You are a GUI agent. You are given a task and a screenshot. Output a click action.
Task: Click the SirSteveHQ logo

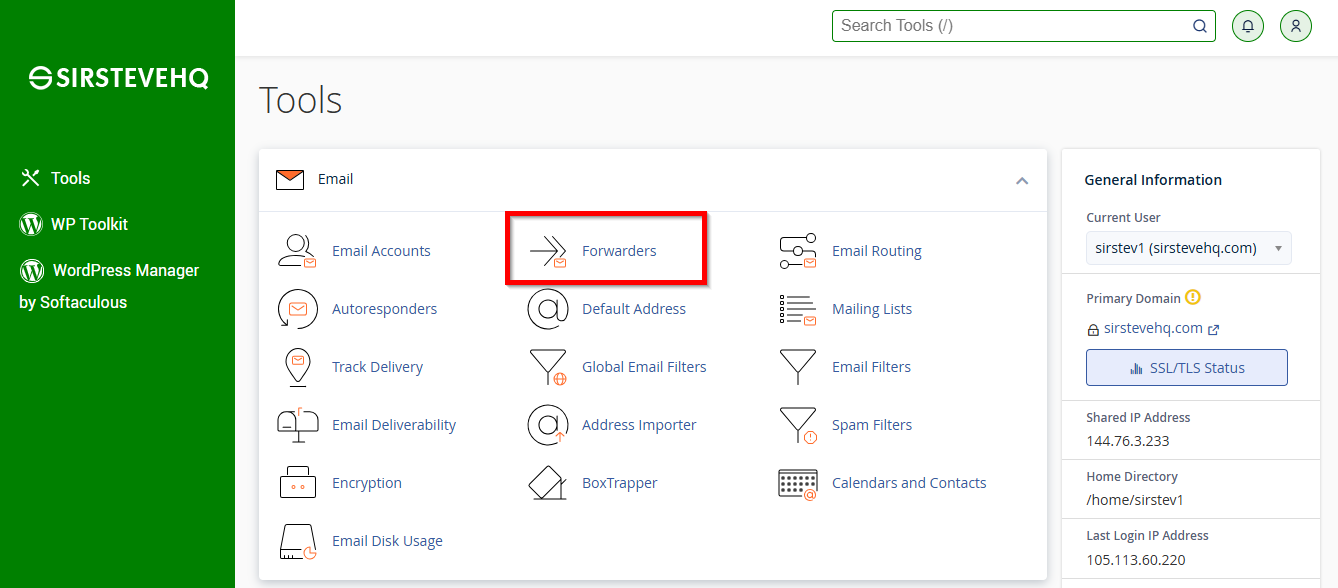118,78
